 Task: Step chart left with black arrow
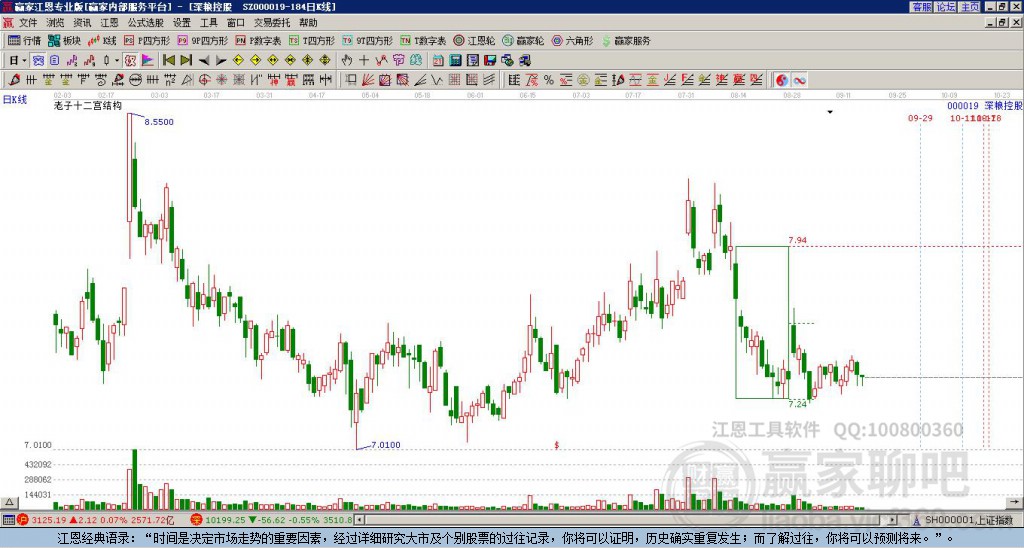(x=204, y=61)
